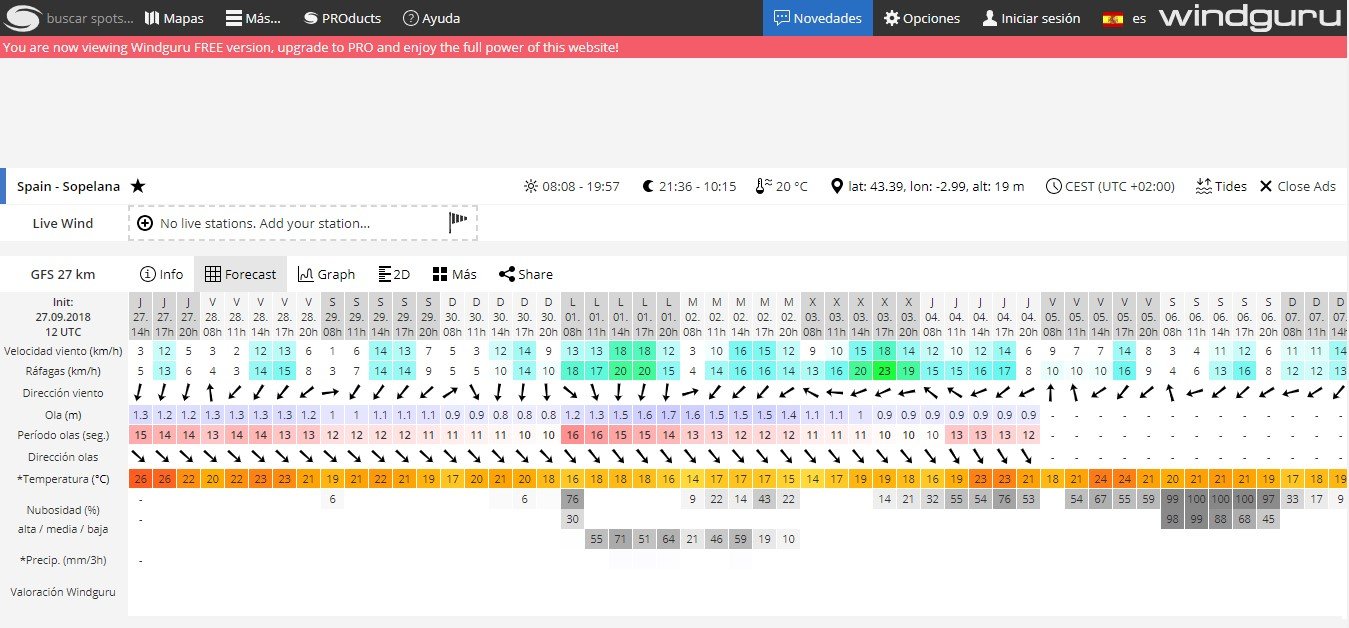1349x628 pixels.
Task: Click the windsock icon in Live Wind box
Action: (x=458, y=223)
